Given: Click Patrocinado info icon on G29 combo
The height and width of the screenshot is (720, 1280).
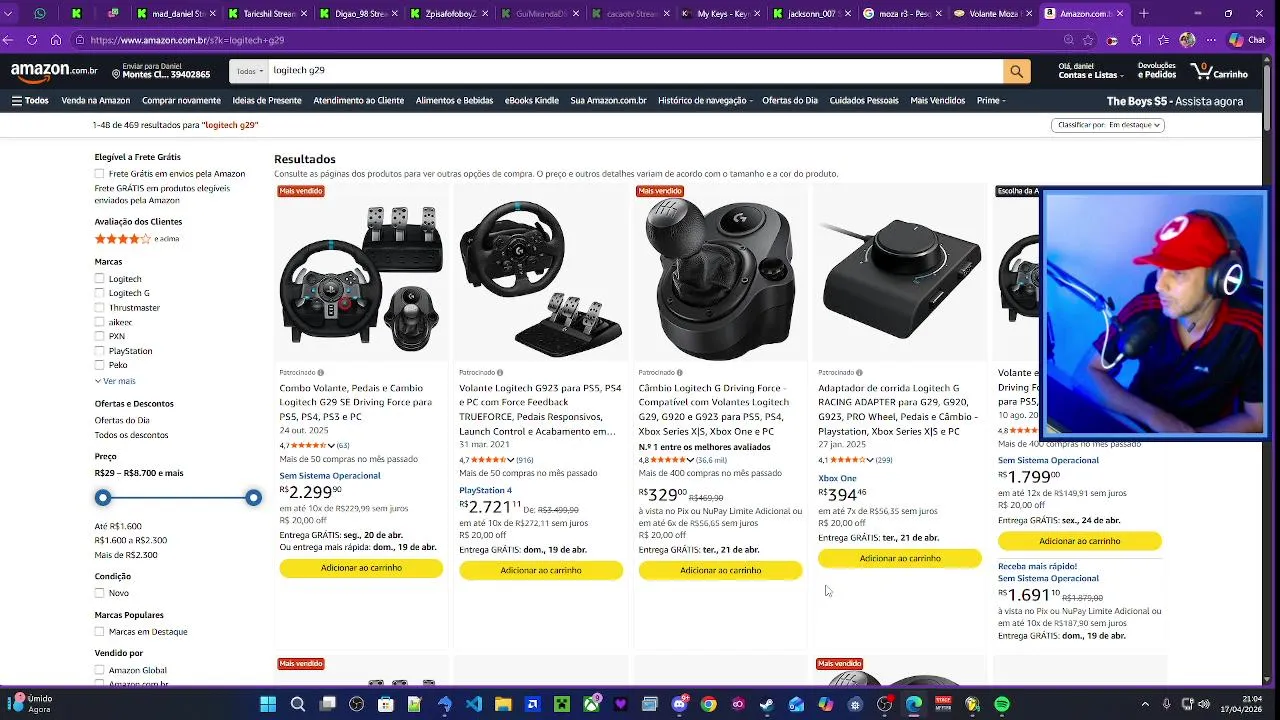Looking at the screenshot, I should (x=320, y=373).
